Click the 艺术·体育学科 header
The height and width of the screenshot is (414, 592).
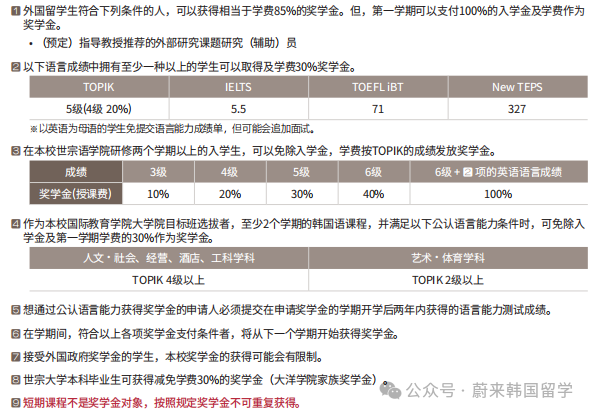(x=448, y=258)
